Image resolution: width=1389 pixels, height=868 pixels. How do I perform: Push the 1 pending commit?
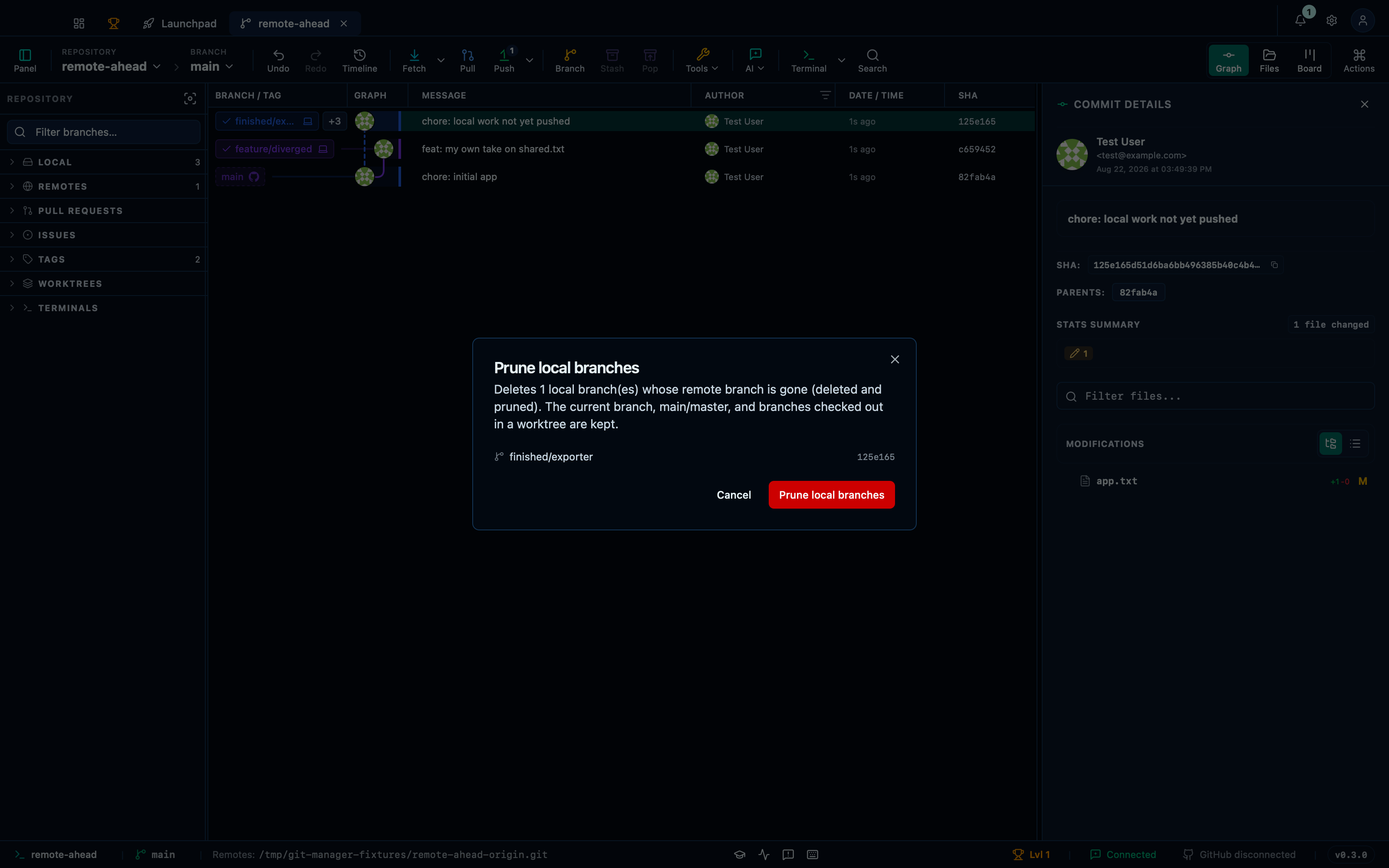click(504, 60)
